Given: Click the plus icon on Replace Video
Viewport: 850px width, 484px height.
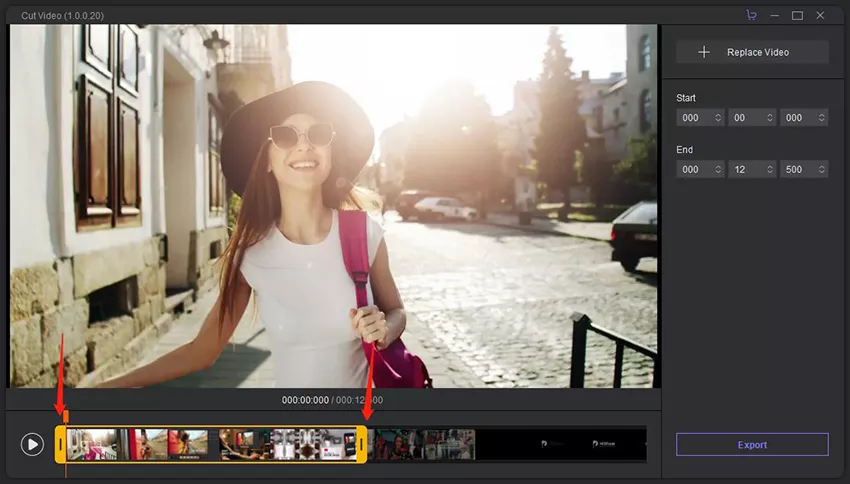Looking at the screenshot, I should 704,53.
